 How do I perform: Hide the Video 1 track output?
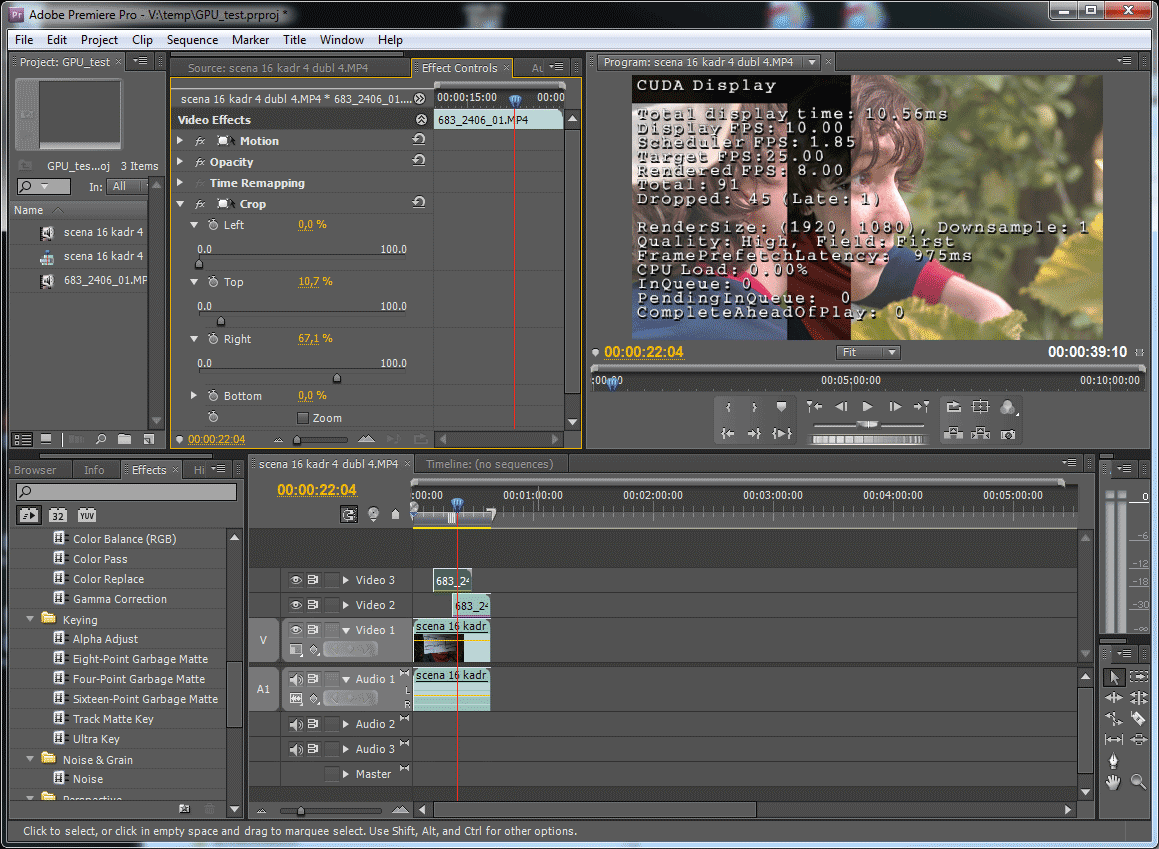coord(296,630)
